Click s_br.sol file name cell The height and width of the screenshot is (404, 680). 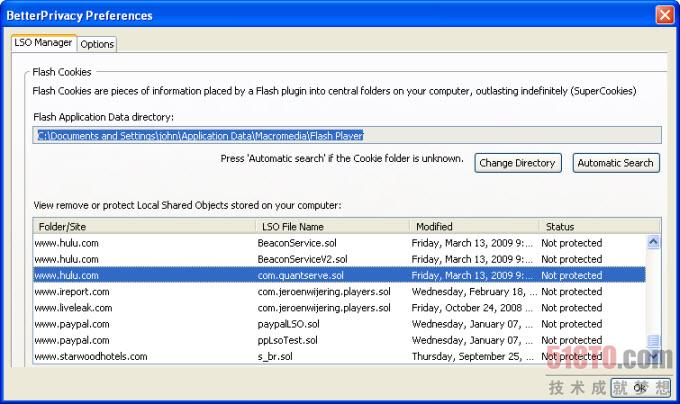[x=275, y=356]
